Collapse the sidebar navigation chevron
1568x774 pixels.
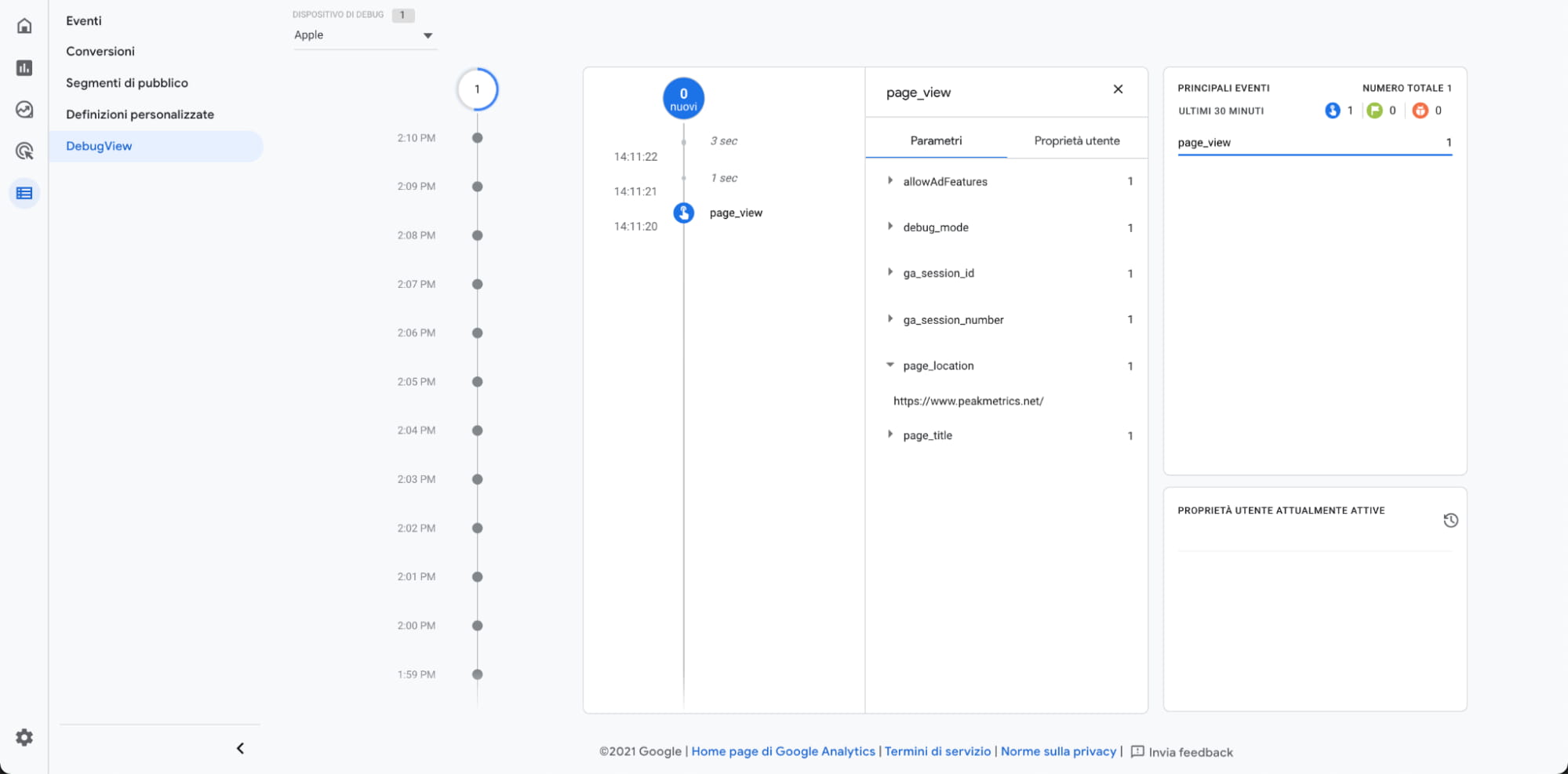(x=240, y=748)
